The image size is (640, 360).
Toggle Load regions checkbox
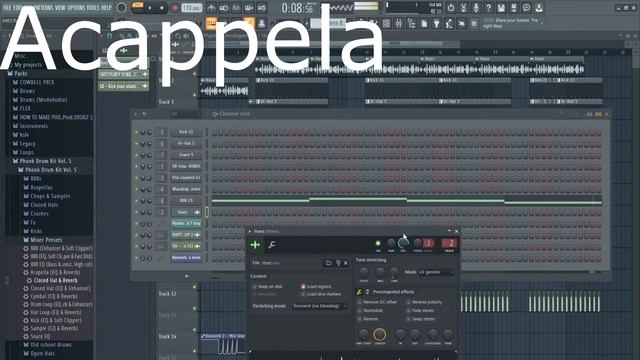click(303, 287)
